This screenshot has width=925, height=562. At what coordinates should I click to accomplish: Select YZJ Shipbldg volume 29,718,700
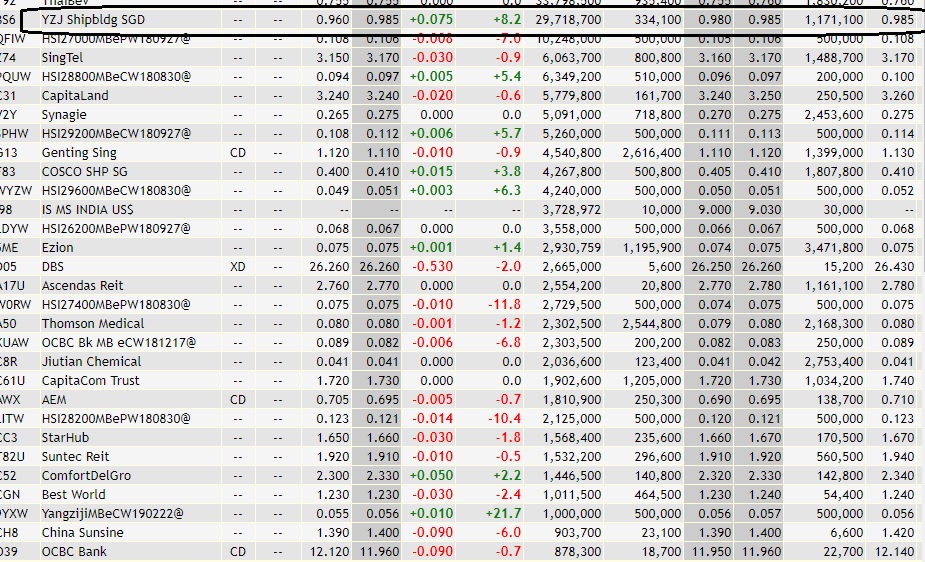(568, 19)
